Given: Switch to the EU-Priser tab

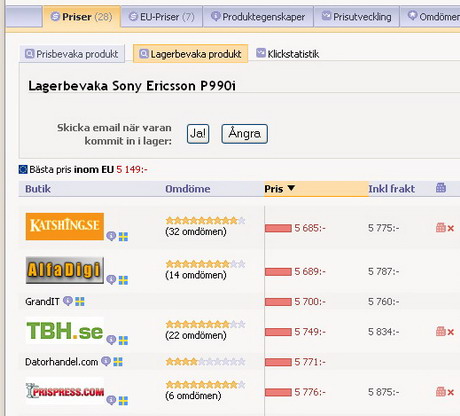Looking at the screenshot, I should pos(162,17).
